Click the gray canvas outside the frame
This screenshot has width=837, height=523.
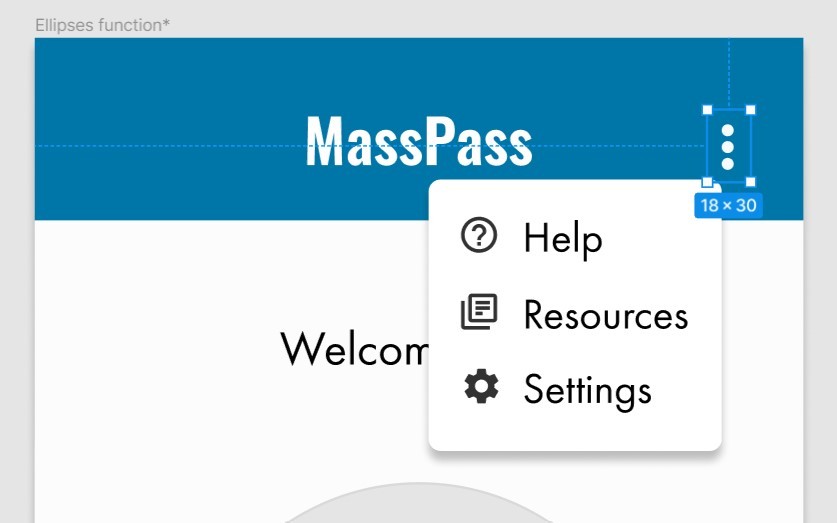(x=17, y=267)
